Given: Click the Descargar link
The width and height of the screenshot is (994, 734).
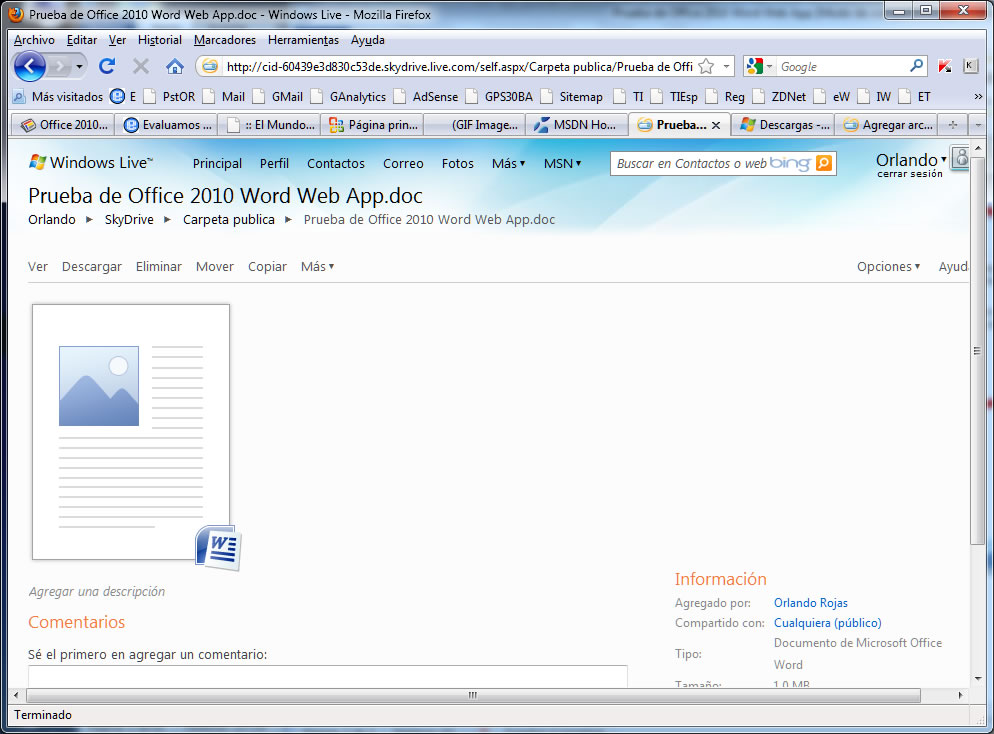Looking at the screenshot, I should click(91, 266).
